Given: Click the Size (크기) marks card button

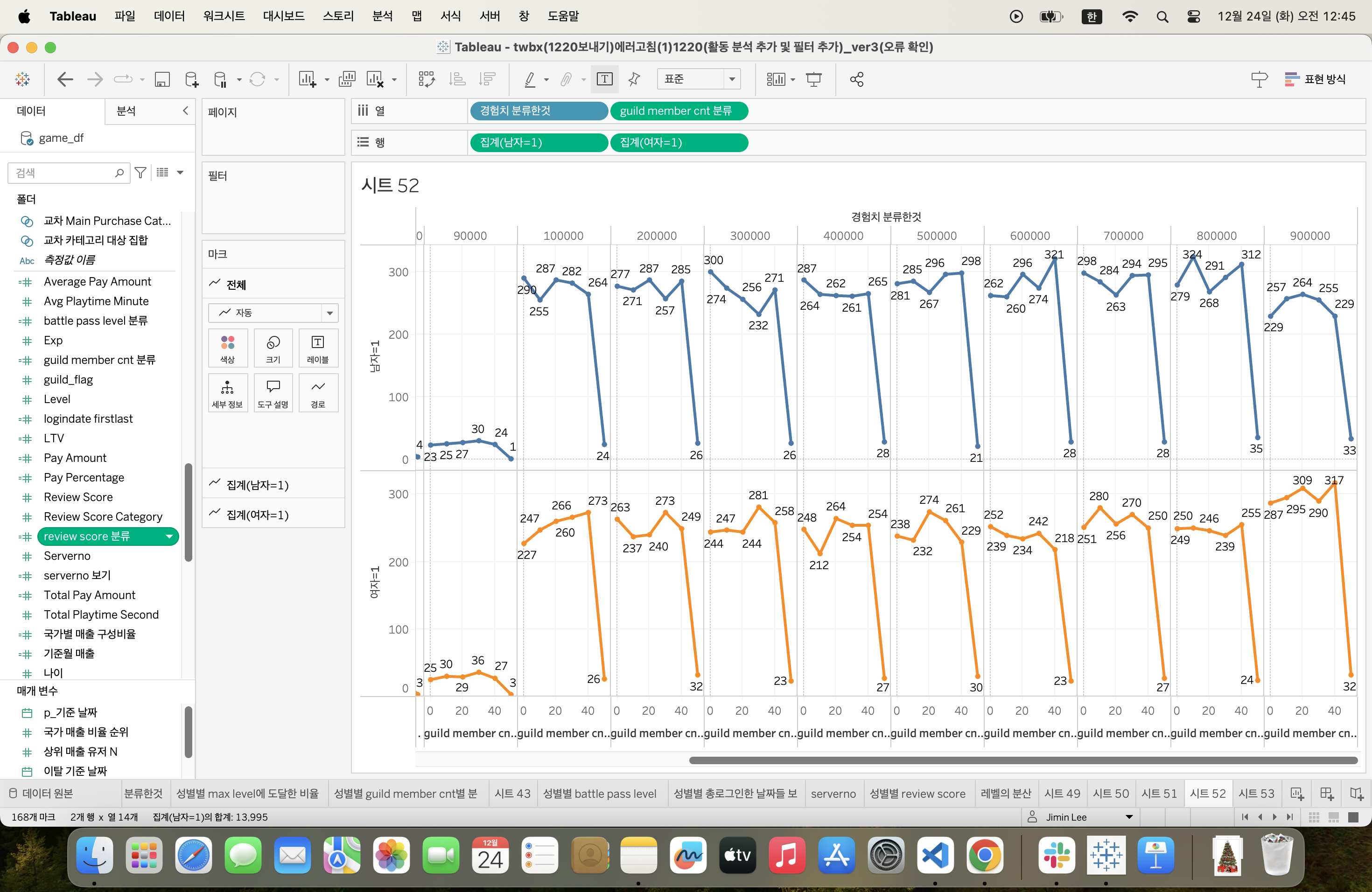Looking at the screenshot, I should pos(273,348).
